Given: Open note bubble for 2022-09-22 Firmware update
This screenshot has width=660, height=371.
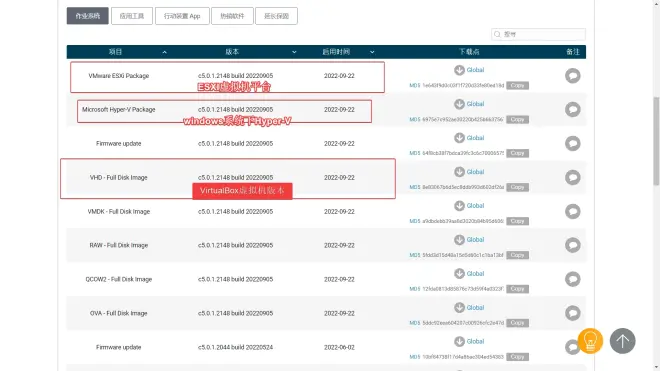Looking at the screenshot, I should tap(572, 144).
